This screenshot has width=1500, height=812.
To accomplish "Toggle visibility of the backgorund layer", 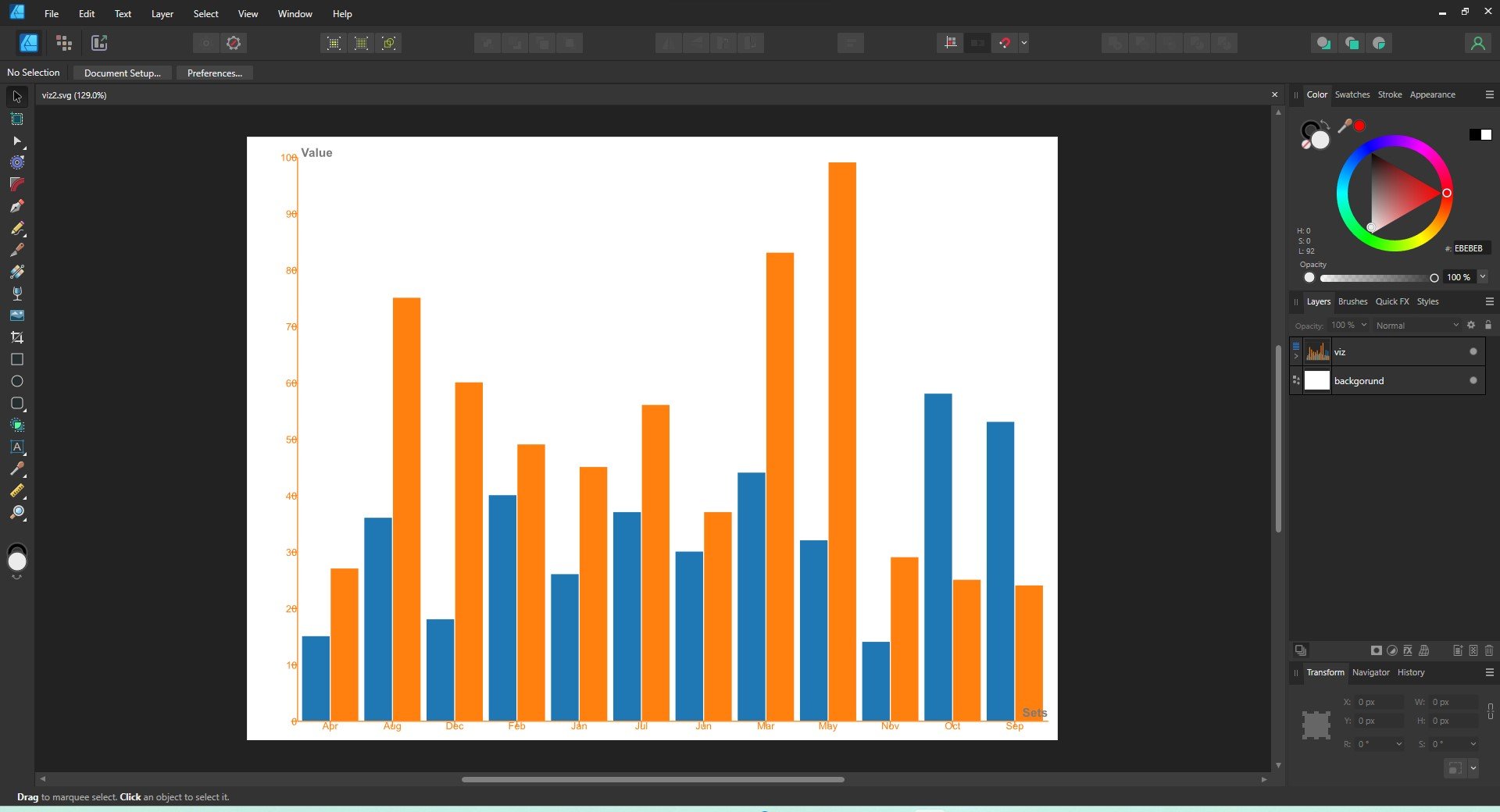I will pyautogui.click(x=1473, y=381).
